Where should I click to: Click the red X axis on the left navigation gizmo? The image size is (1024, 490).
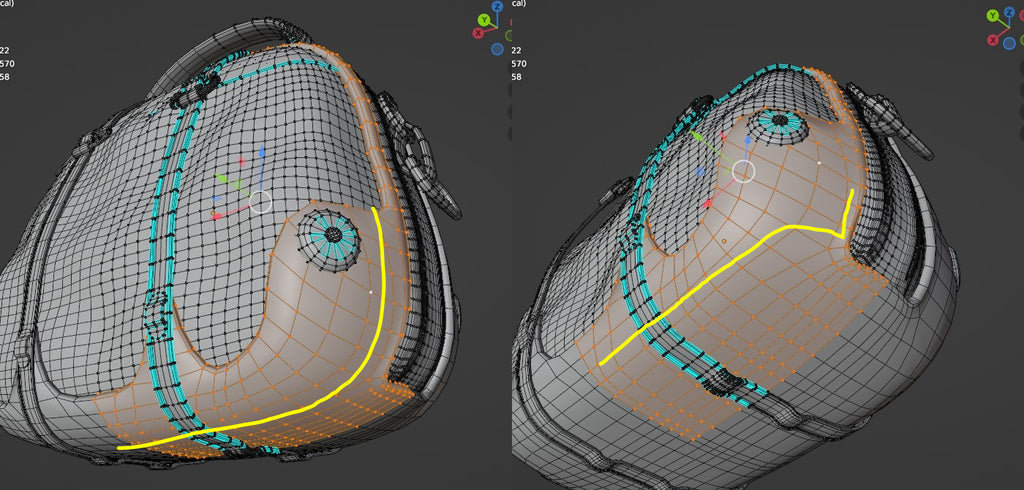[477, 33]
